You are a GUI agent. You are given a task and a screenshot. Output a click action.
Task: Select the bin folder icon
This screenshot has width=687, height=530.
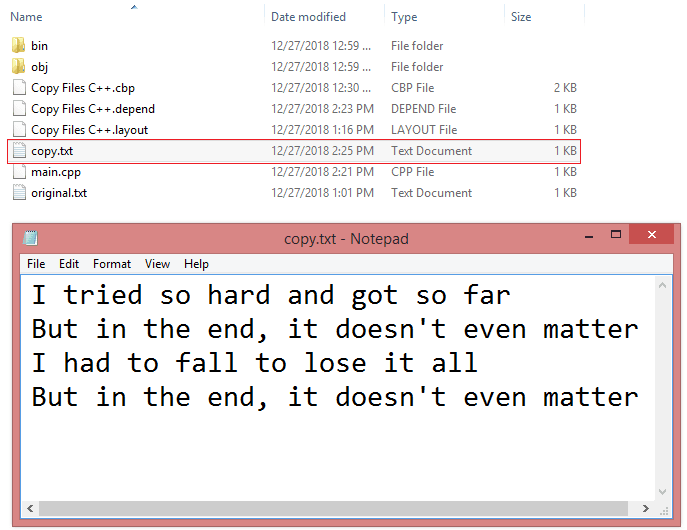18,46
